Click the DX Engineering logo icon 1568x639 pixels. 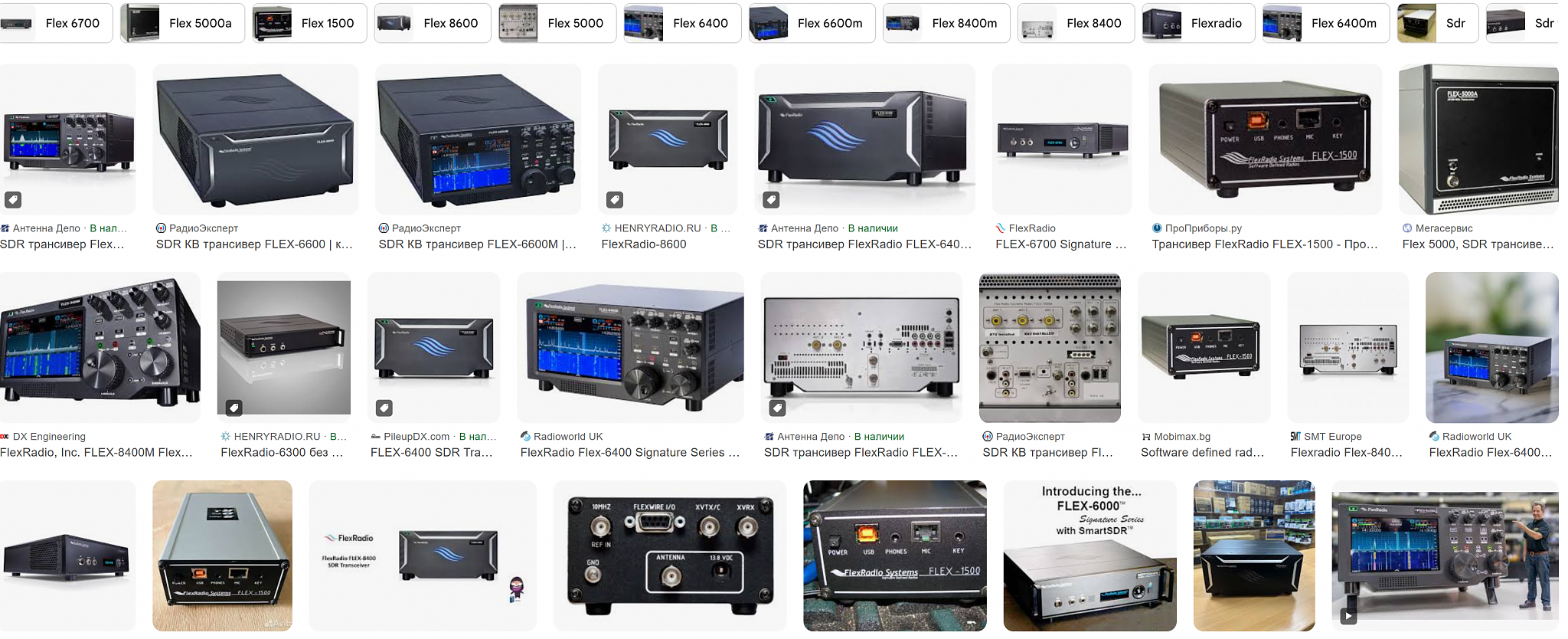(x=5, y=437)
